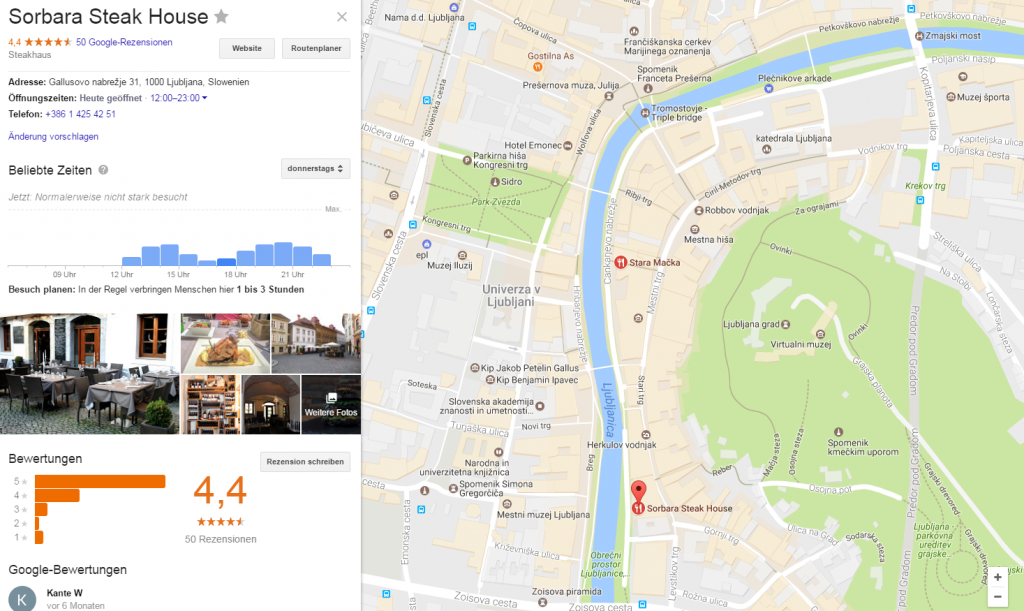Save Sorbara Steak House with star icon
This screenshot has height=611, width=1024.
tap(221, 16)
